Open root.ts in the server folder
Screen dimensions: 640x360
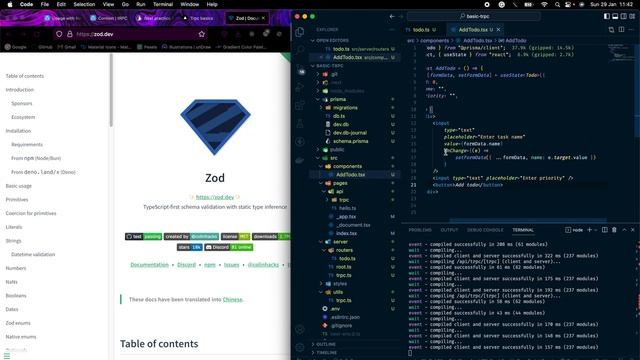coord(344,267)
